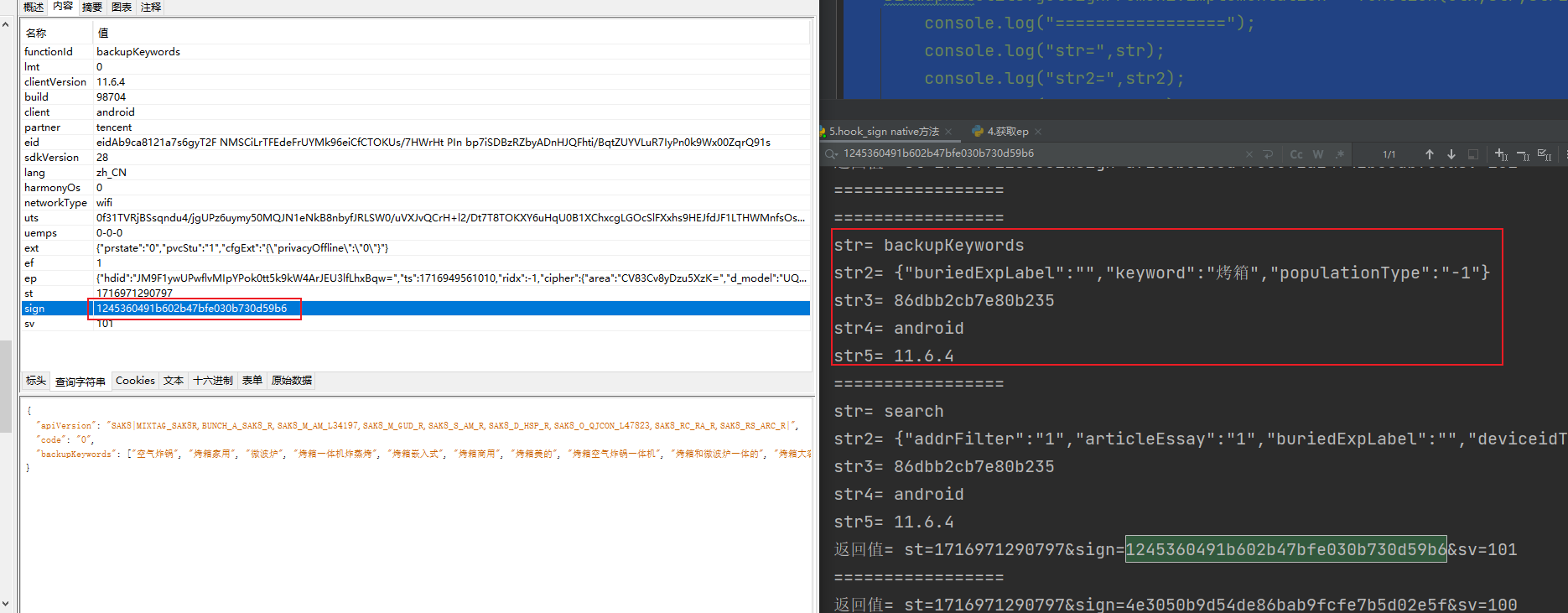Click 'str= backupKeywords' console line
Viewport: 1568px width, 613px height.
(x=929, y=246)
